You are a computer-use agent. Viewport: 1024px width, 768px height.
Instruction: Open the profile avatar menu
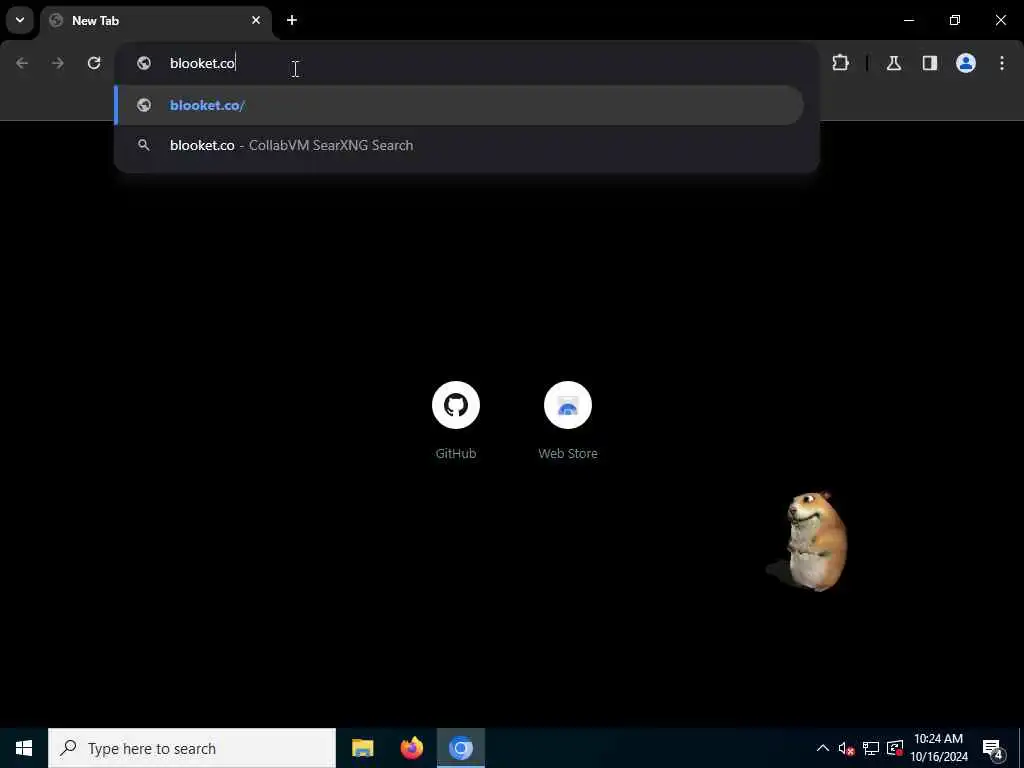(x=966, y=63)
